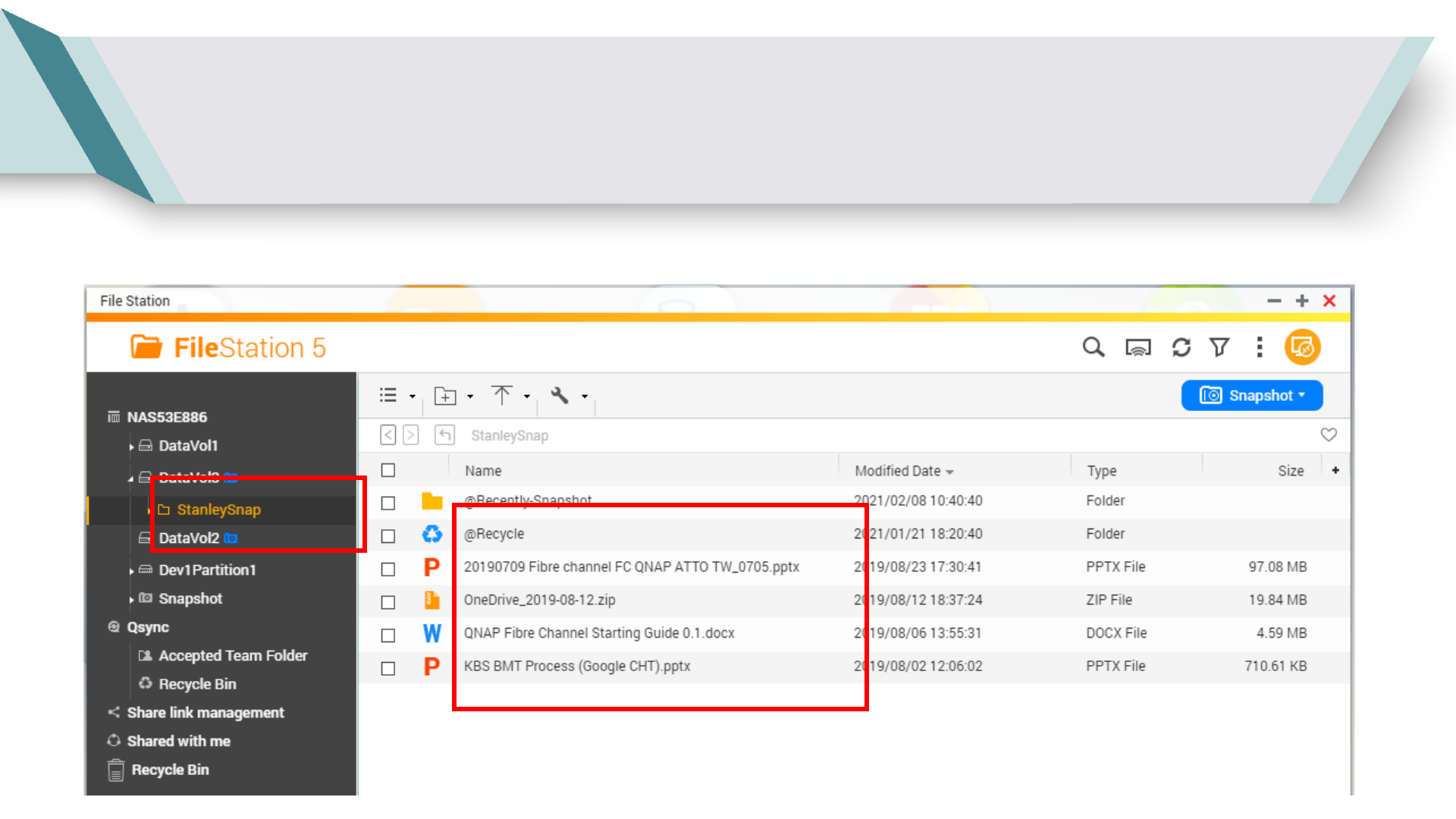Check the KBS BMT Process pptx checkbox
This screenshot has width=1456, height=819.
388,669
